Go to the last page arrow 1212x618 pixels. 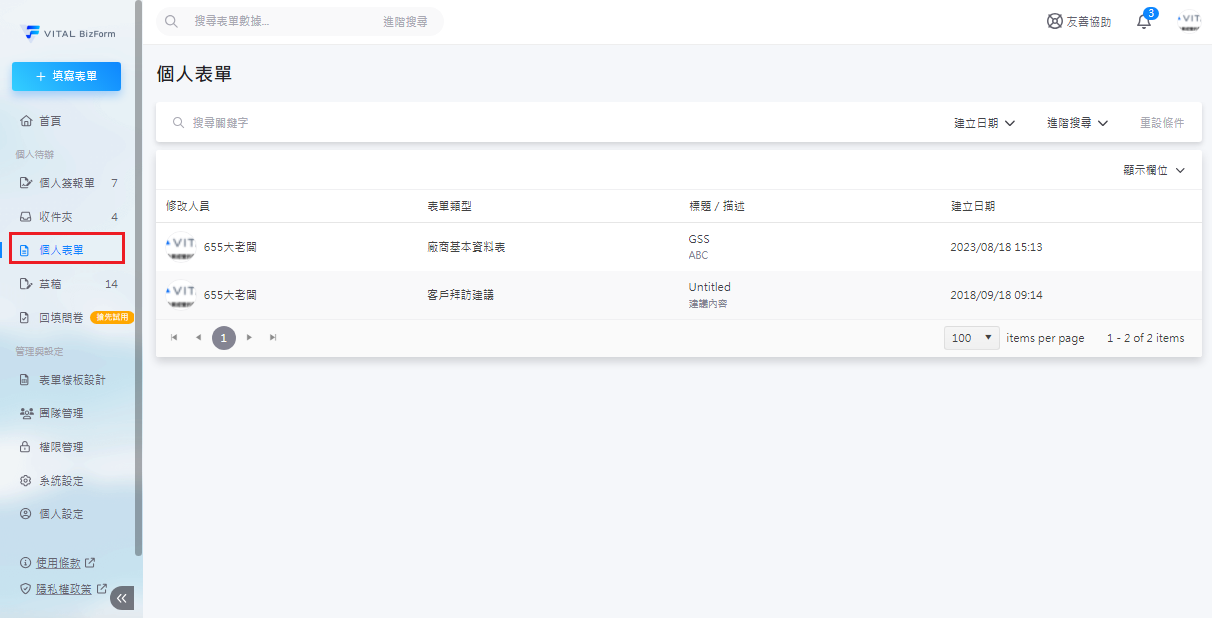point(273,338)
